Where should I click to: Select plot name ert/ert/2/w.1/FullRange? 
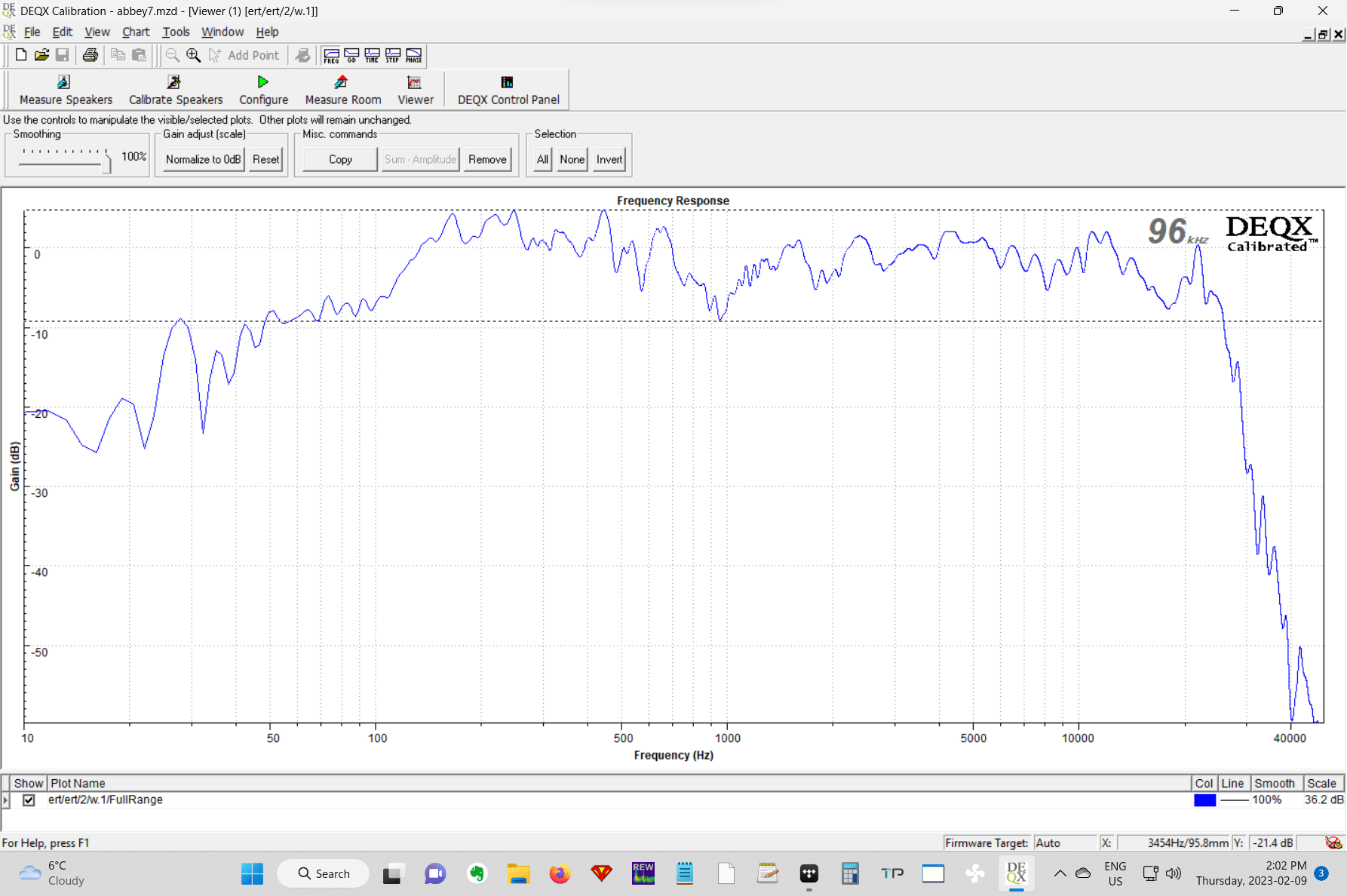[x=106, y=799]
